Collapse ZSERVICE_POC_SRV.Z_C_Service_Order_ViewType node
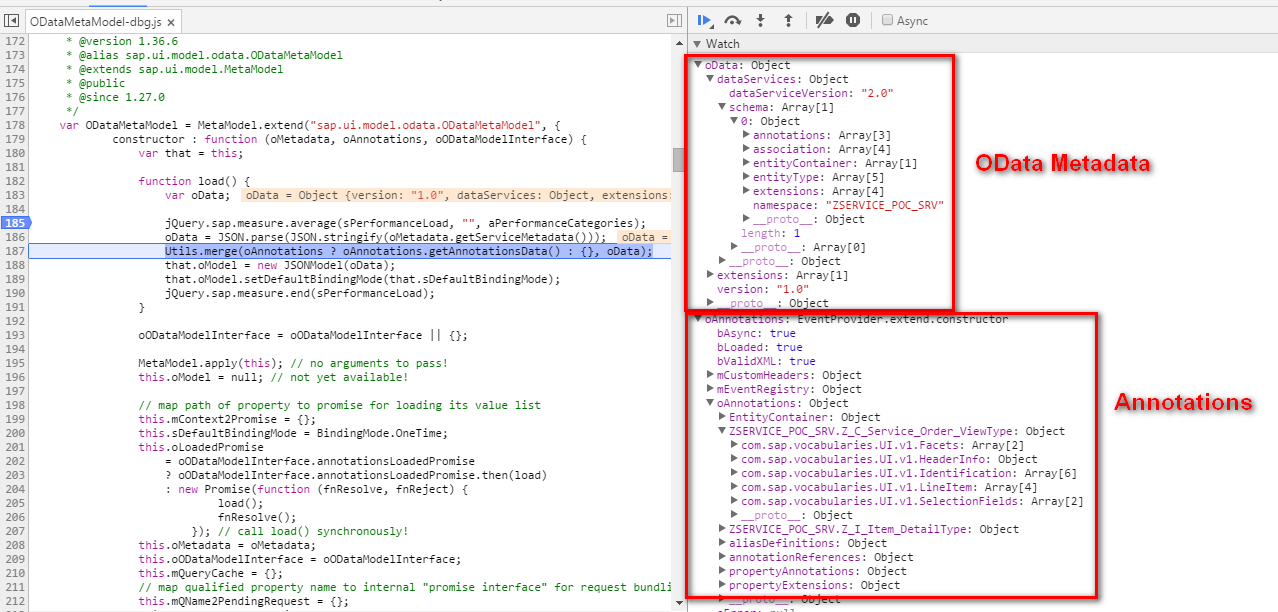 (x=722, y=431)
